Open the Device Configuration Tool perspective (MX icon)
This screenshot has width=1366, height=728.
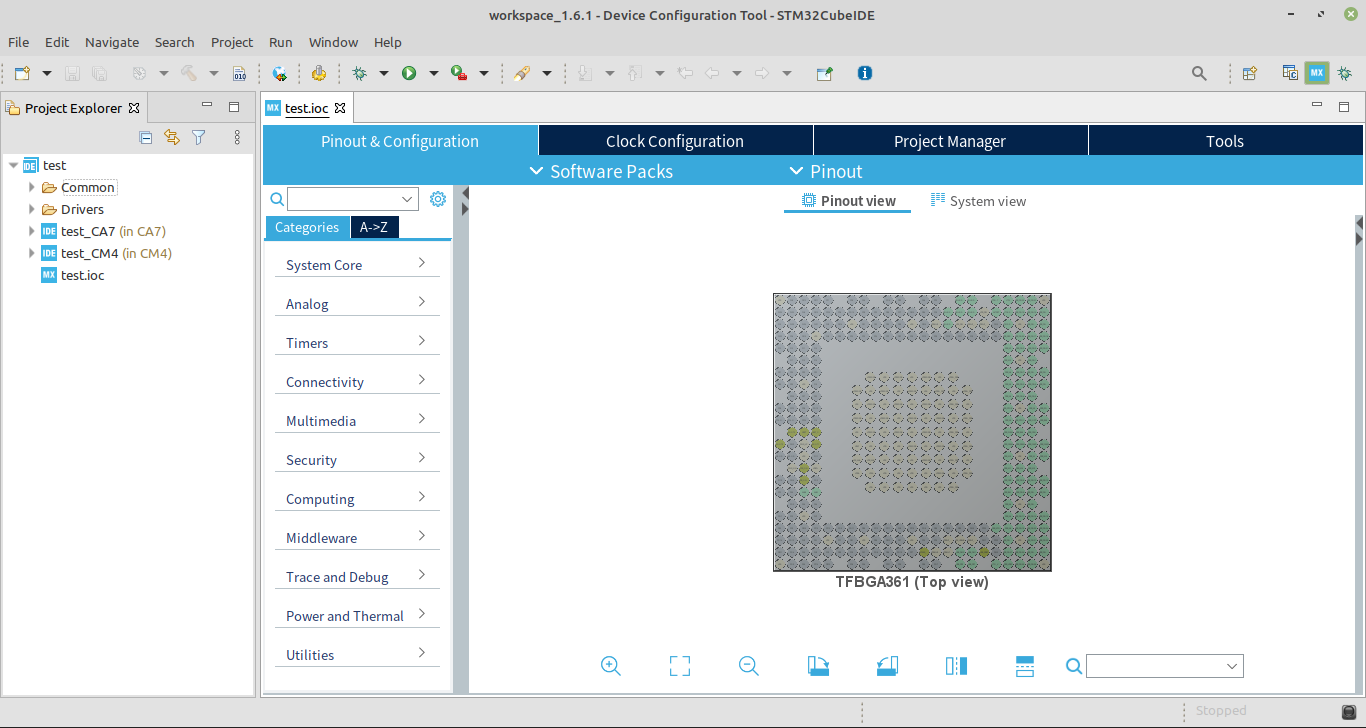pyautogui.click(x=1317, y=73)
